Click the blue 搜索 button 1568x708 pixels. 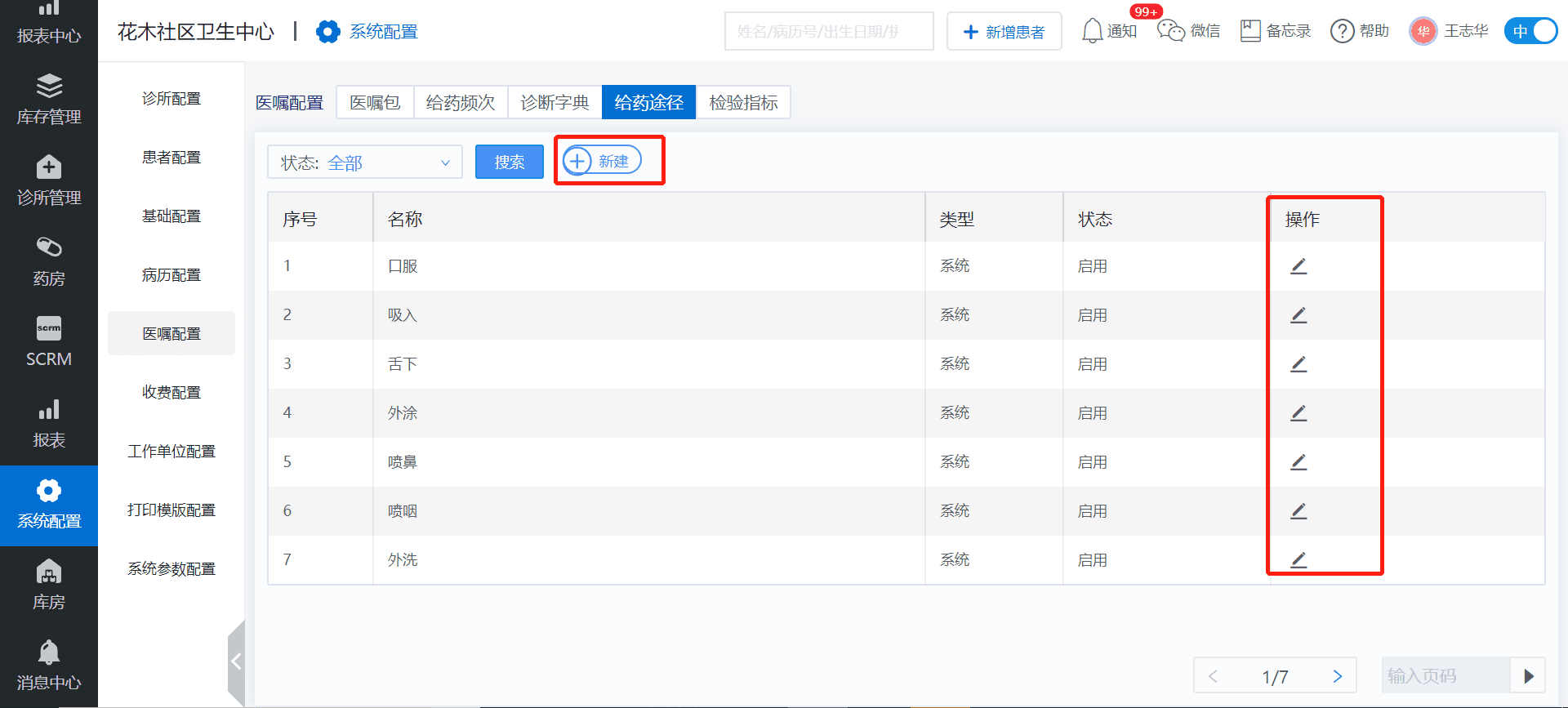[510, 162]
